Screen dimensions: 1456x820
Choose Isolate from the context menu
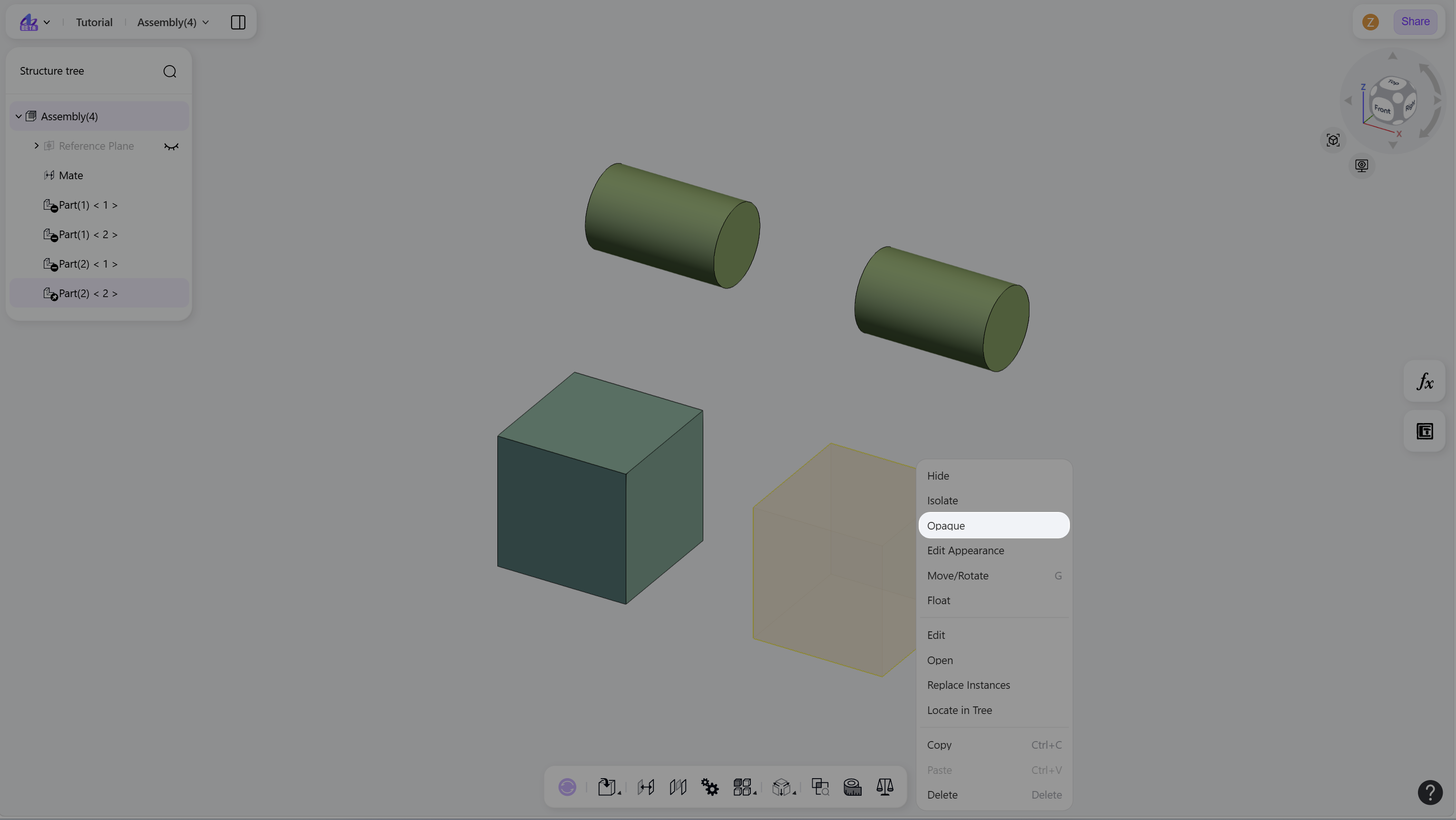point(994,501)
